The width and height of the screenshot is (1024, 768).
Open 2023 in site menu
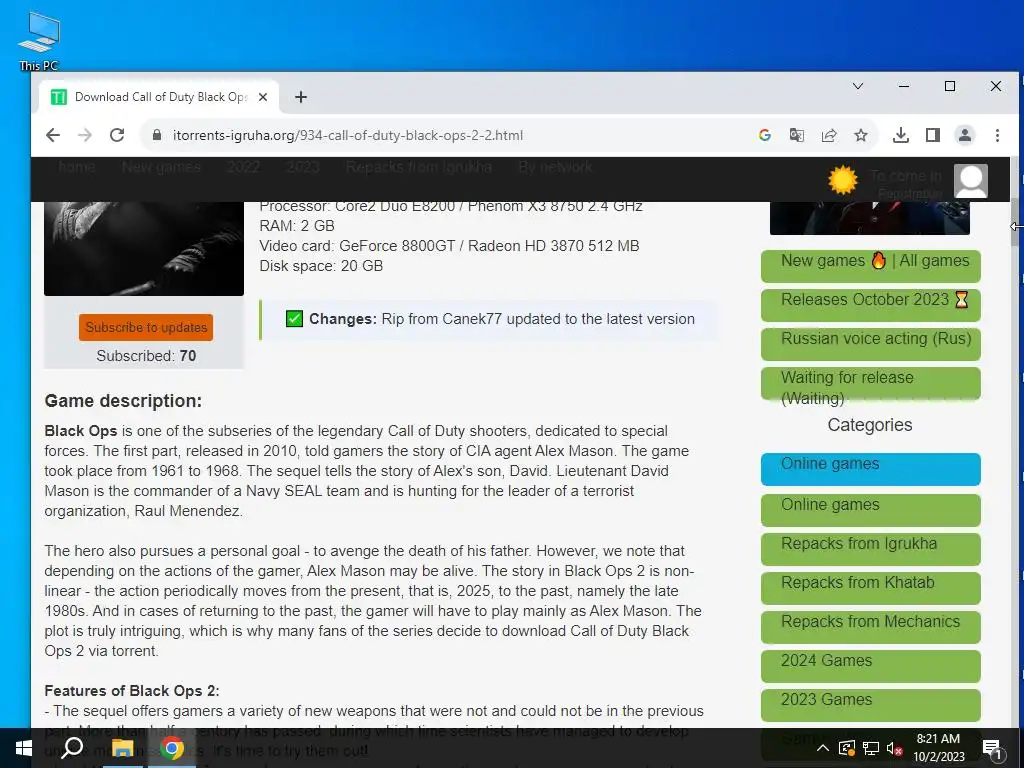[x=303, y=167]
